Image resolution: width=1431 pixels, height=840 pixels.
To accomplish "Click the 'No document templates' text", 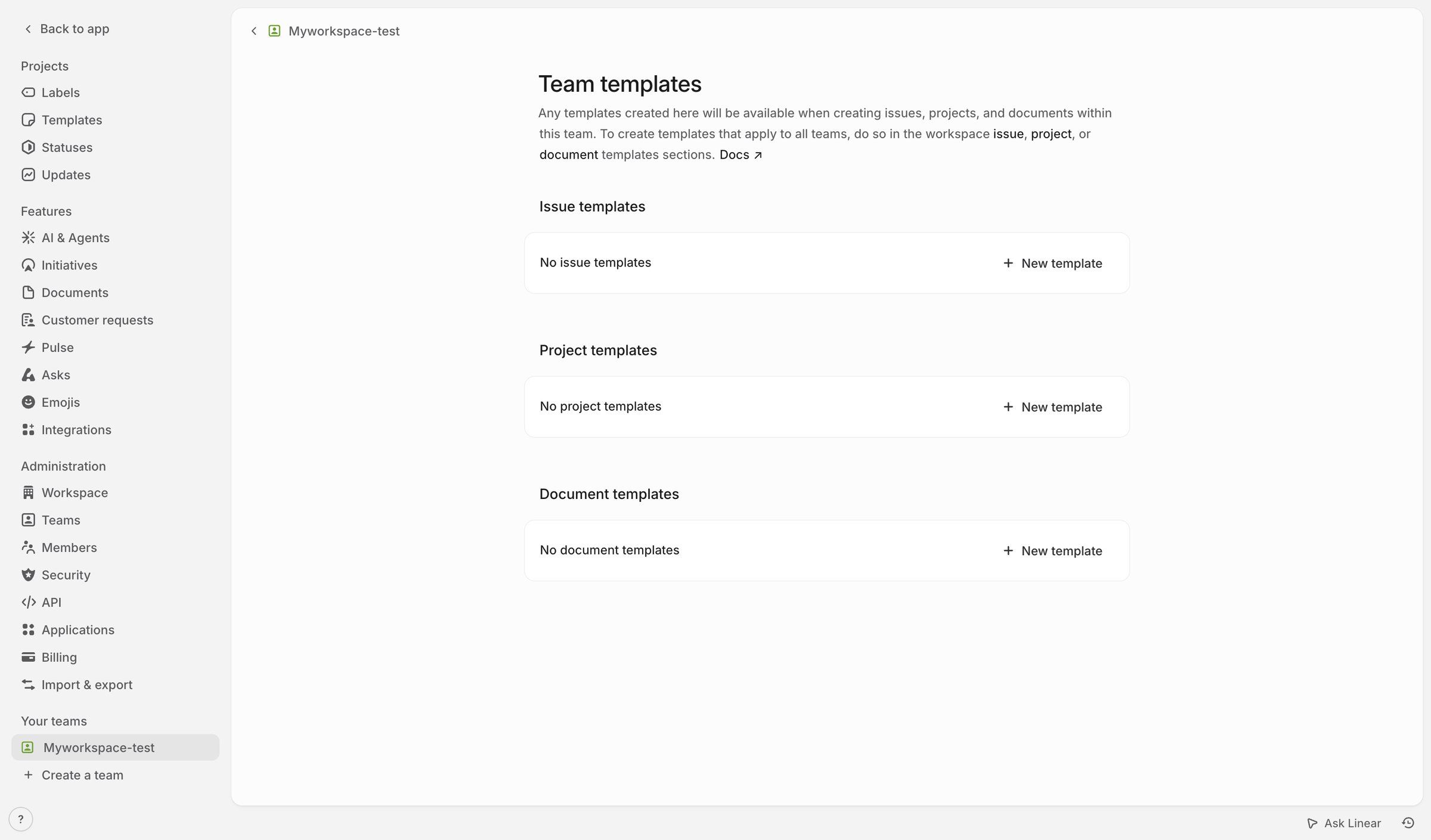I will pyautogui.click(x=609, y=550).
